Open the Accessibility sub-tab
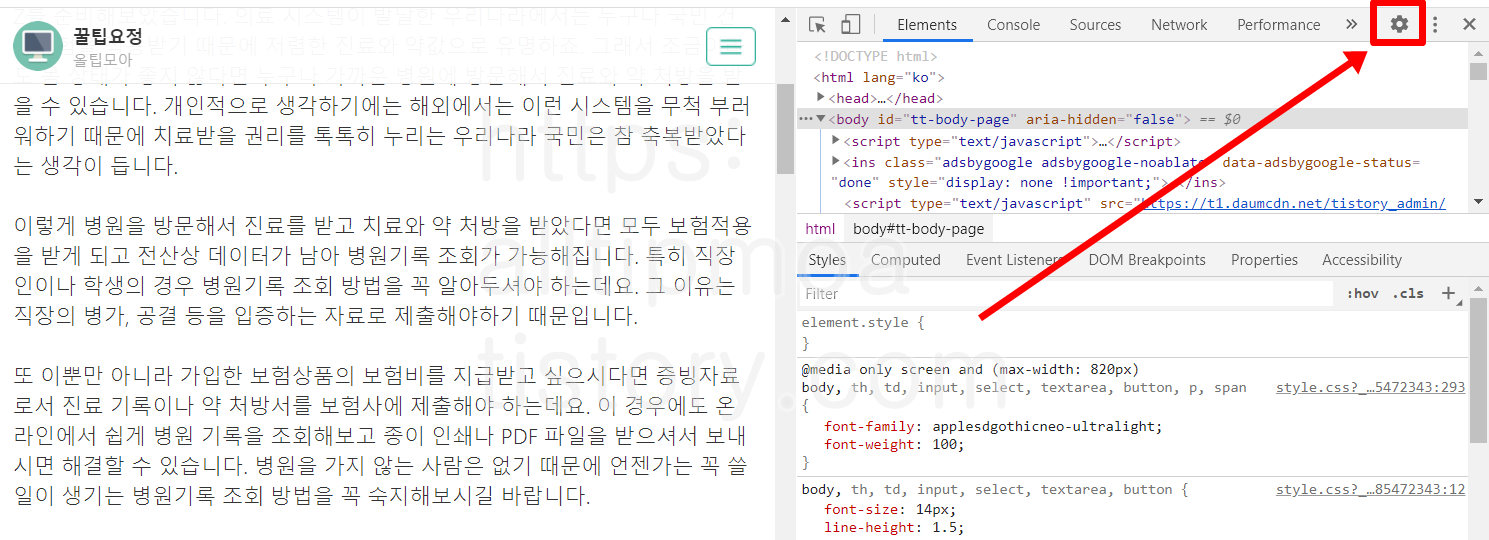 pos(1362,260)
